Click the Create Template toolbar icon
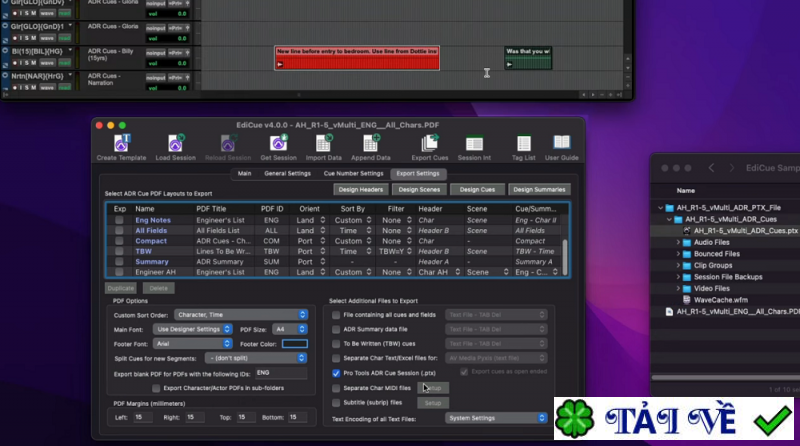 pos(121,145)
